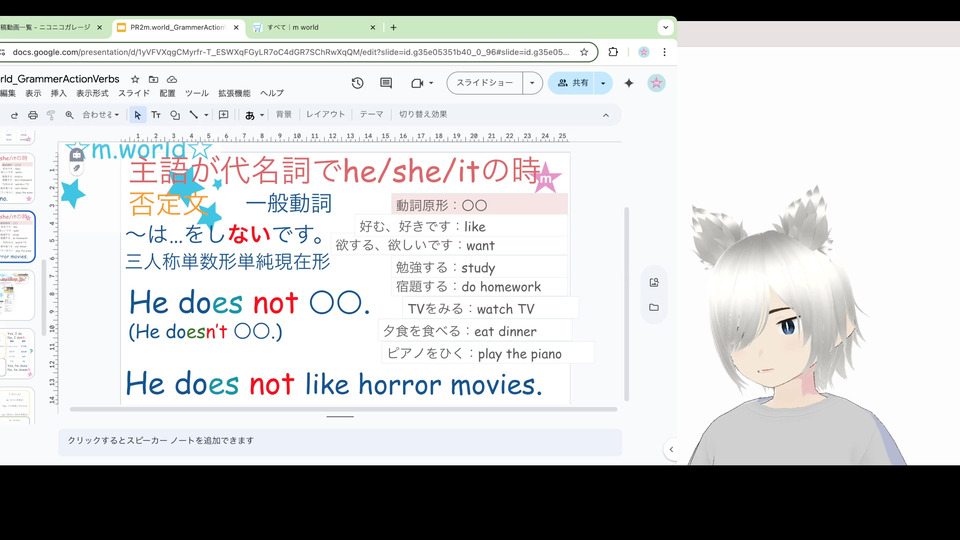The image size is (960, 540).
Task: Open the browser extensions puzzle icon
Action: (613, 52)
